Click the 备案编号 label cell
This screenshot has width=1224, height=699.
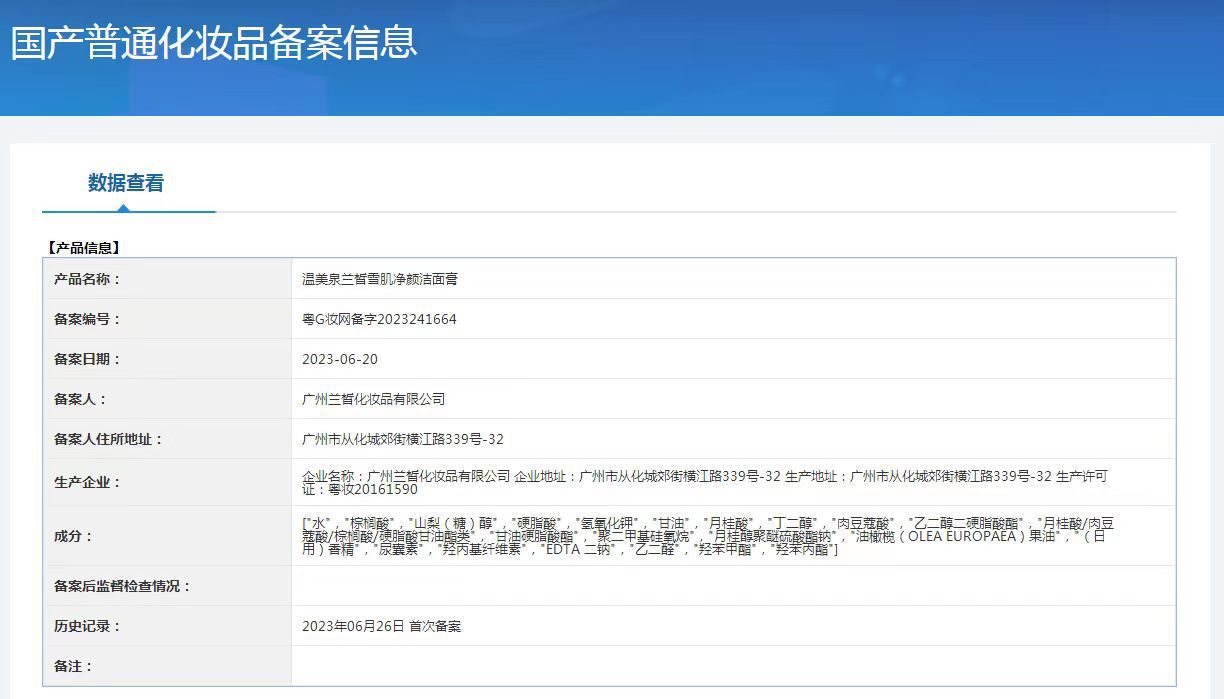click(167, 319)
